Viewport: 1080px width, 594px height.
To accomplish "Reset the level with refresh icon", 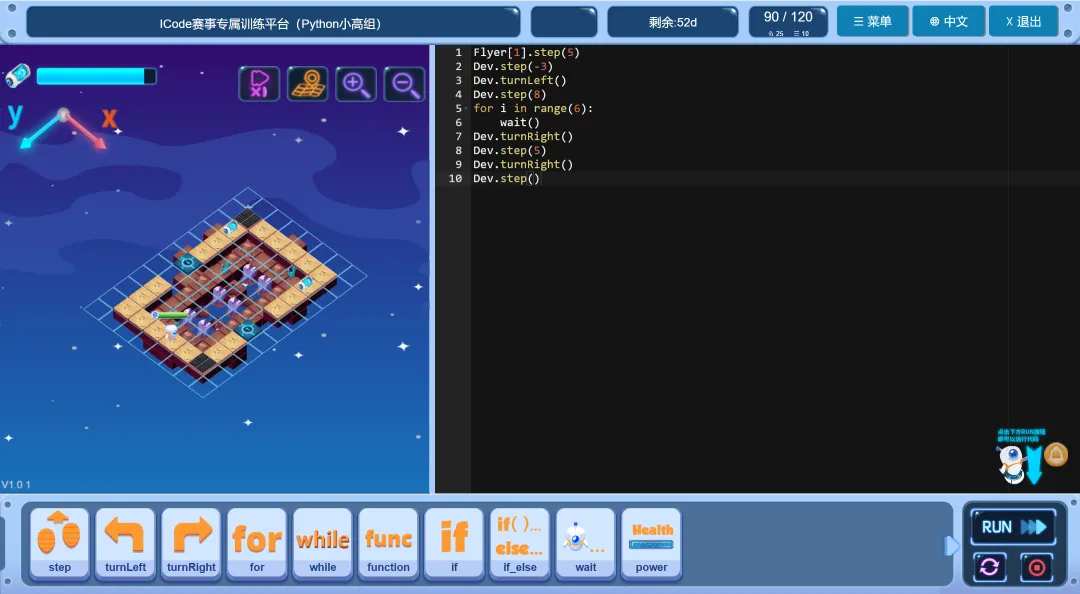I will coord(989,567).
